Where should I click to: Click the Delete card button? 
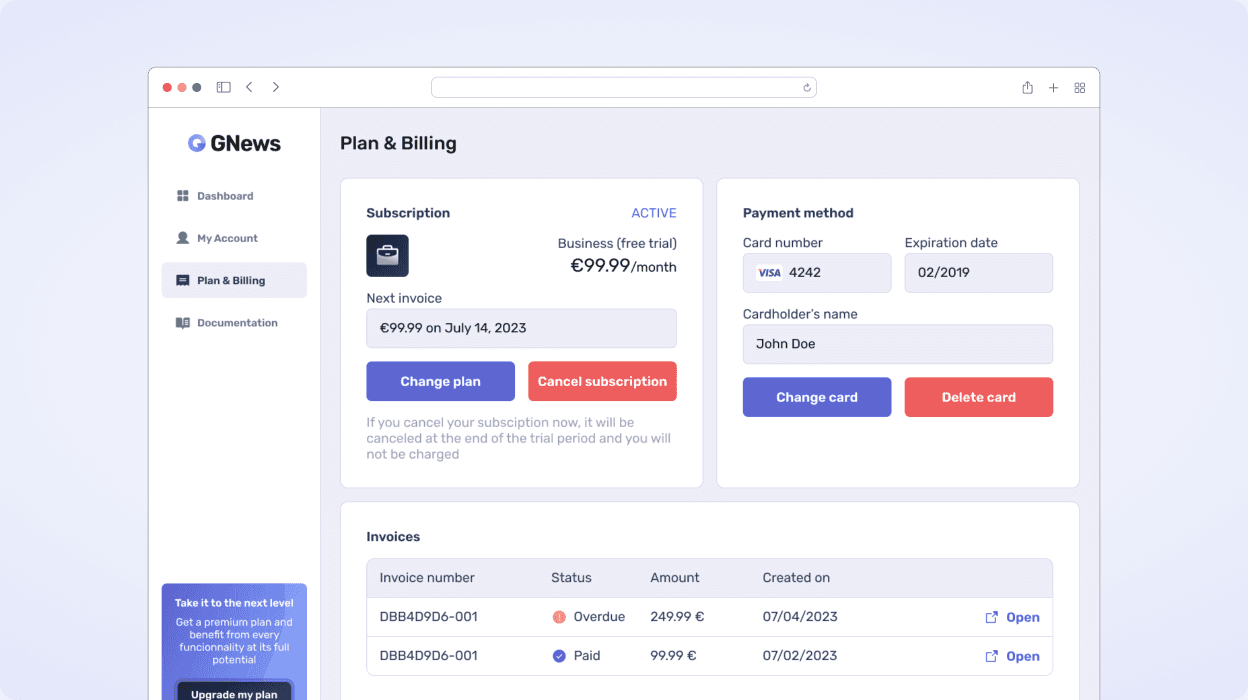(x=979, y=397)
